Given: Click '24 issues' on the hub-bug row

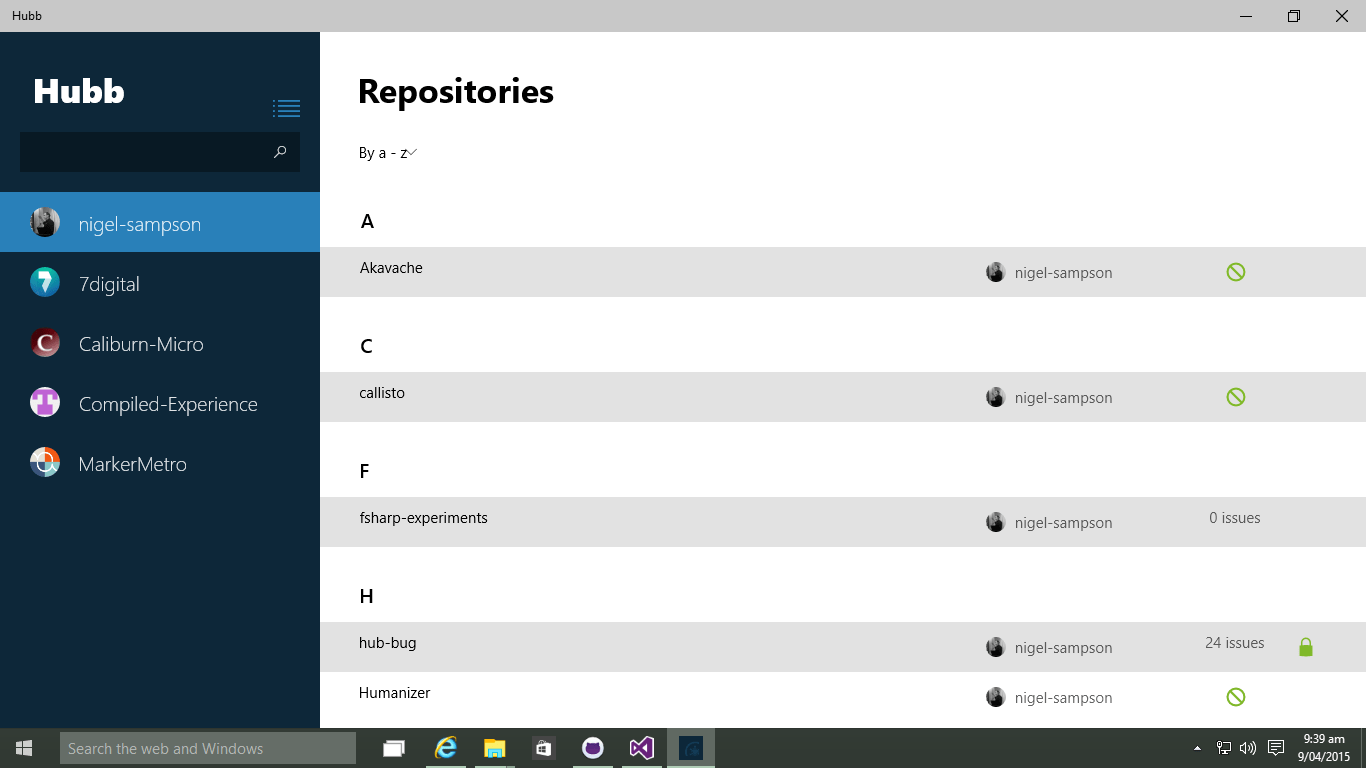Looking at the screenshot, I should pos(1235,643).
